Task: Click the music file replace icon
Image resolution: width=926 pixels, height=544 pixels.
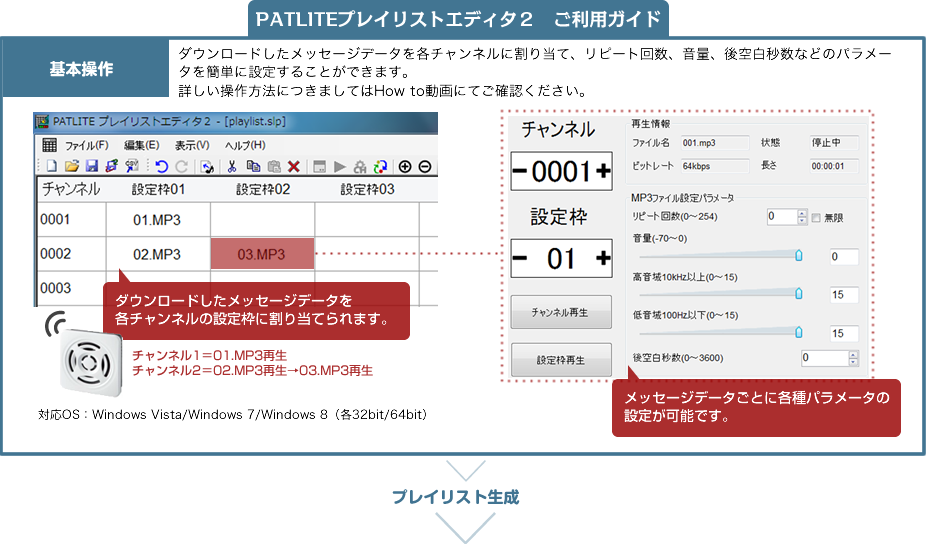Action: coord(207,167)
